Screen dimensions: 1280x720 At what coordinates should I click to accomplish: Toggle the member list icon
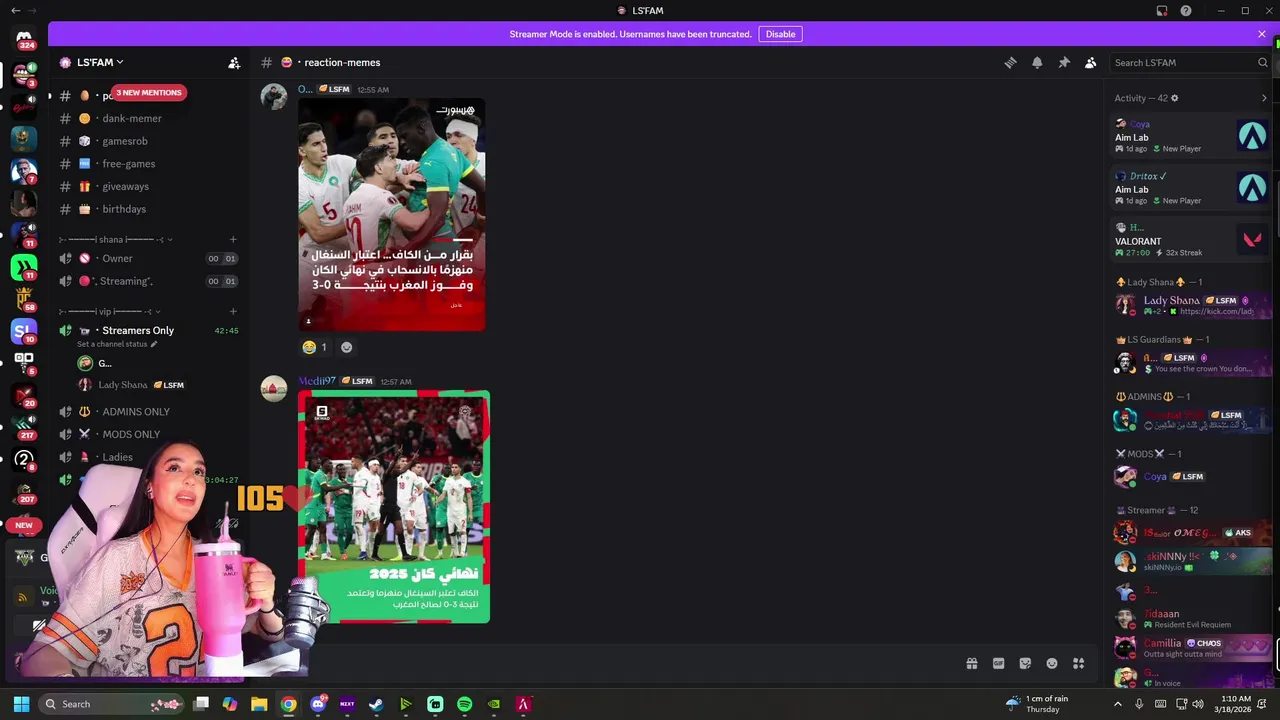(x=1091, y=62)
